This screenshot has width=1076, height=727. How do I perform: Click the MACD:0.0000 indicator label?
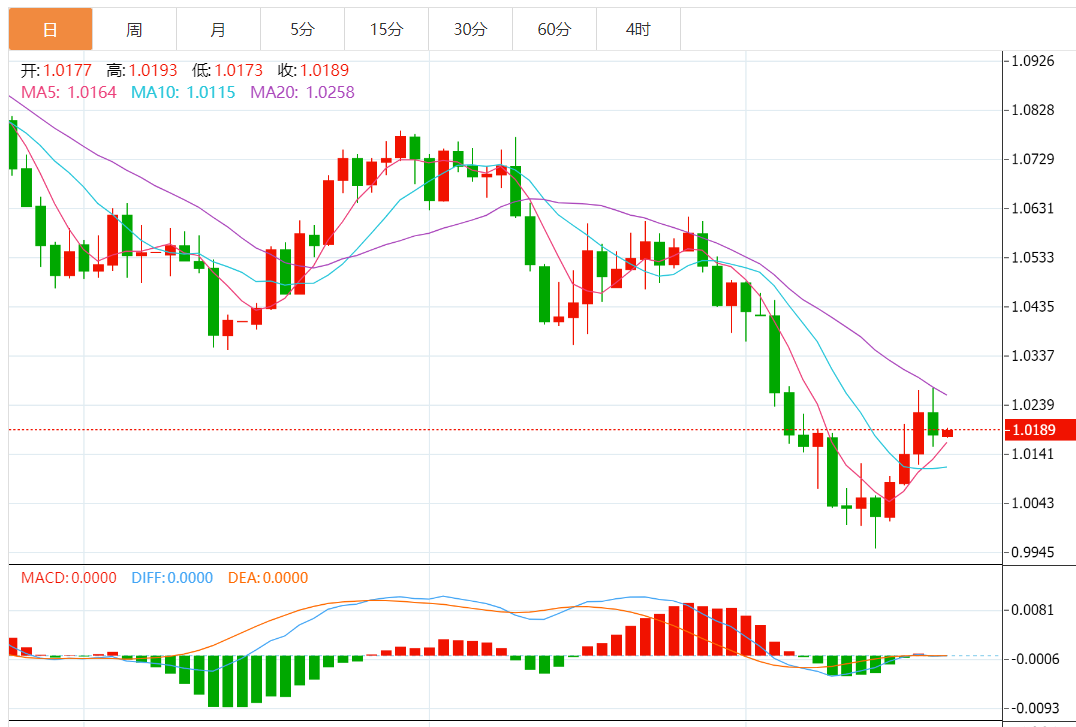[69, 578]
